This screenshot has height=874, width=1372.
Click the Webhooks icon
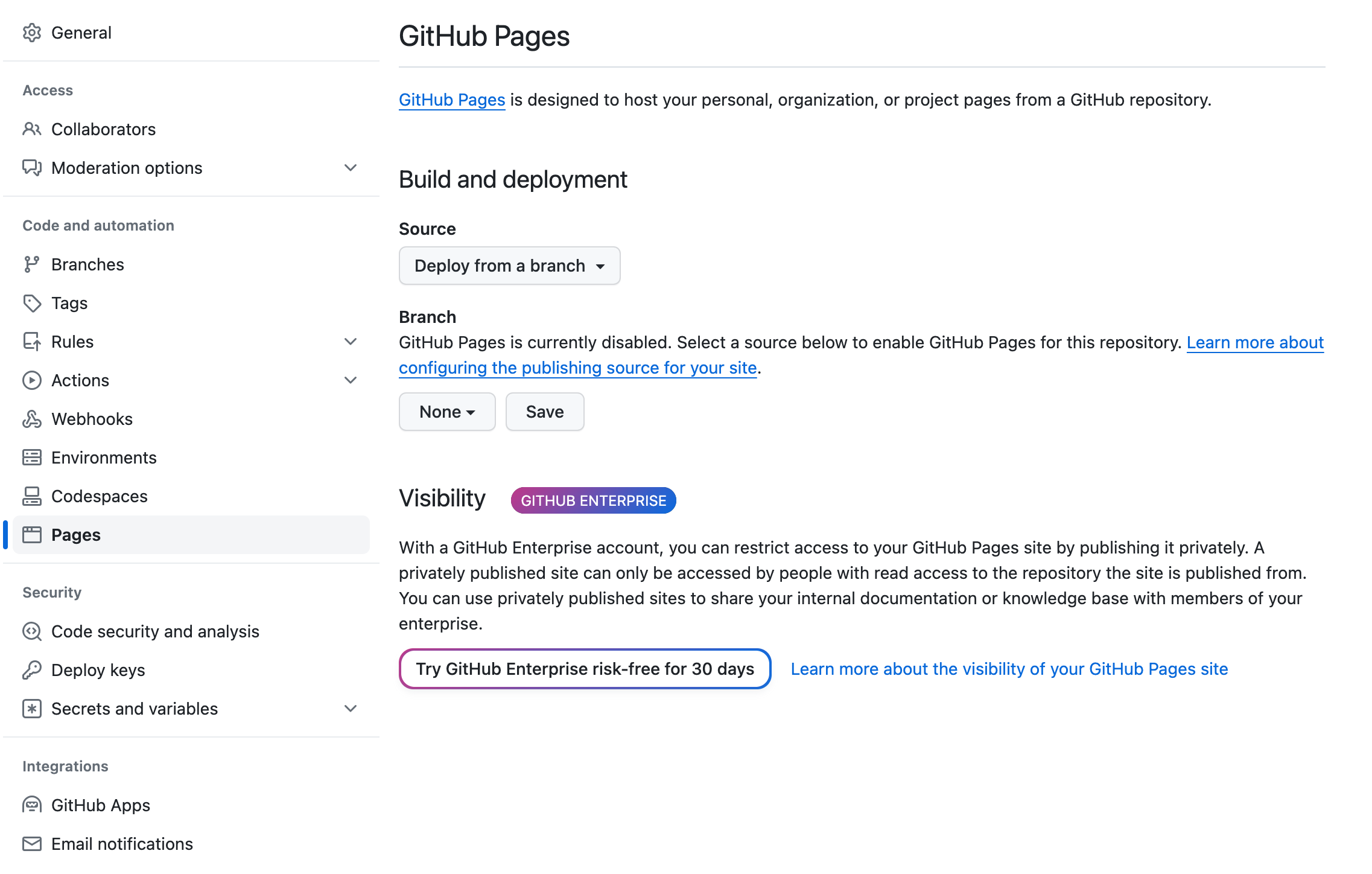tap(32, 419)
